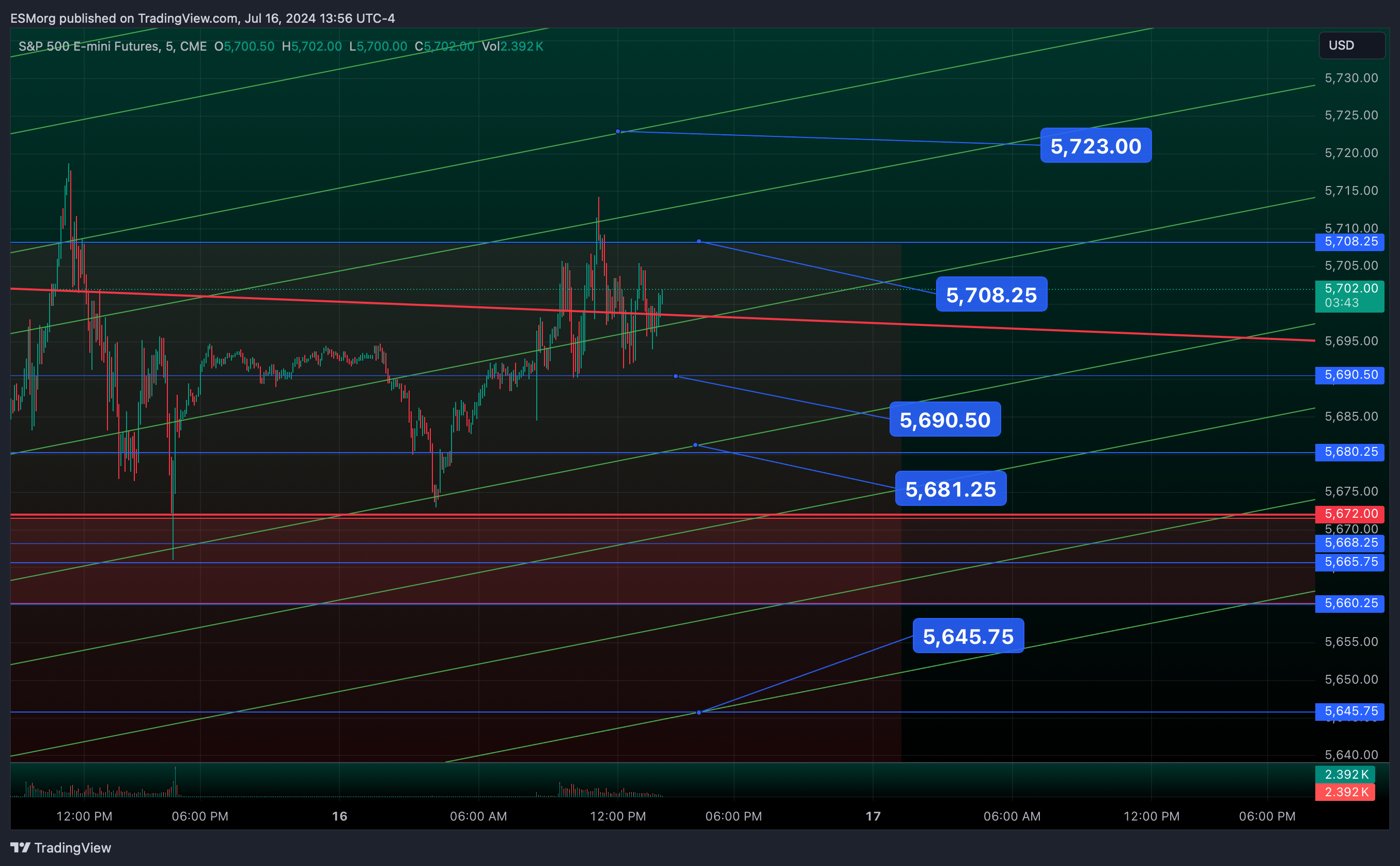Click the green 5,702.00 current price tag
1400x866 pixels.
pos(1349,296)
